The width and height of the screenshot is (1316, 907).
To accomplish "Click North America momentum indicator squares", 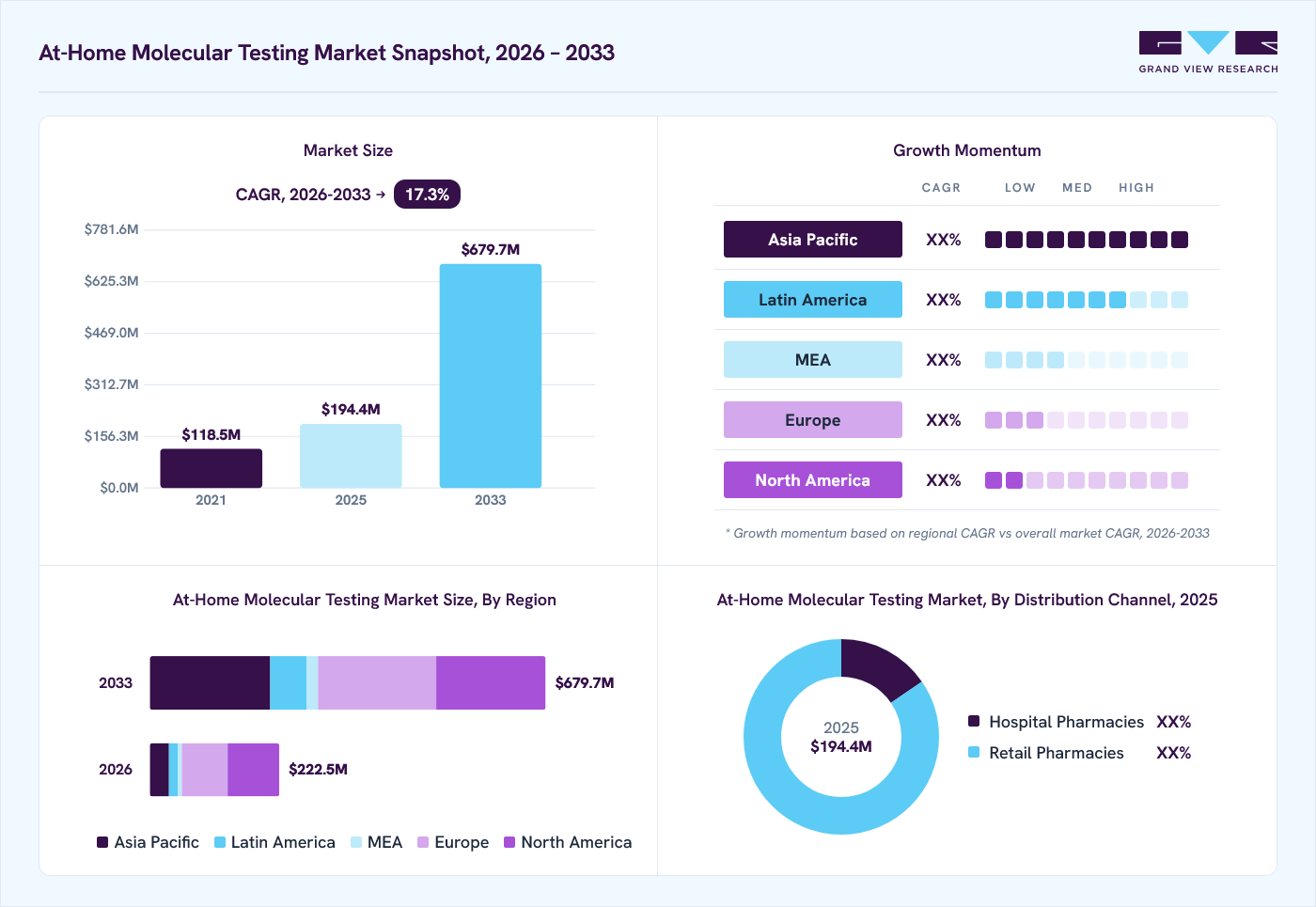I will tap(1087, 480).
